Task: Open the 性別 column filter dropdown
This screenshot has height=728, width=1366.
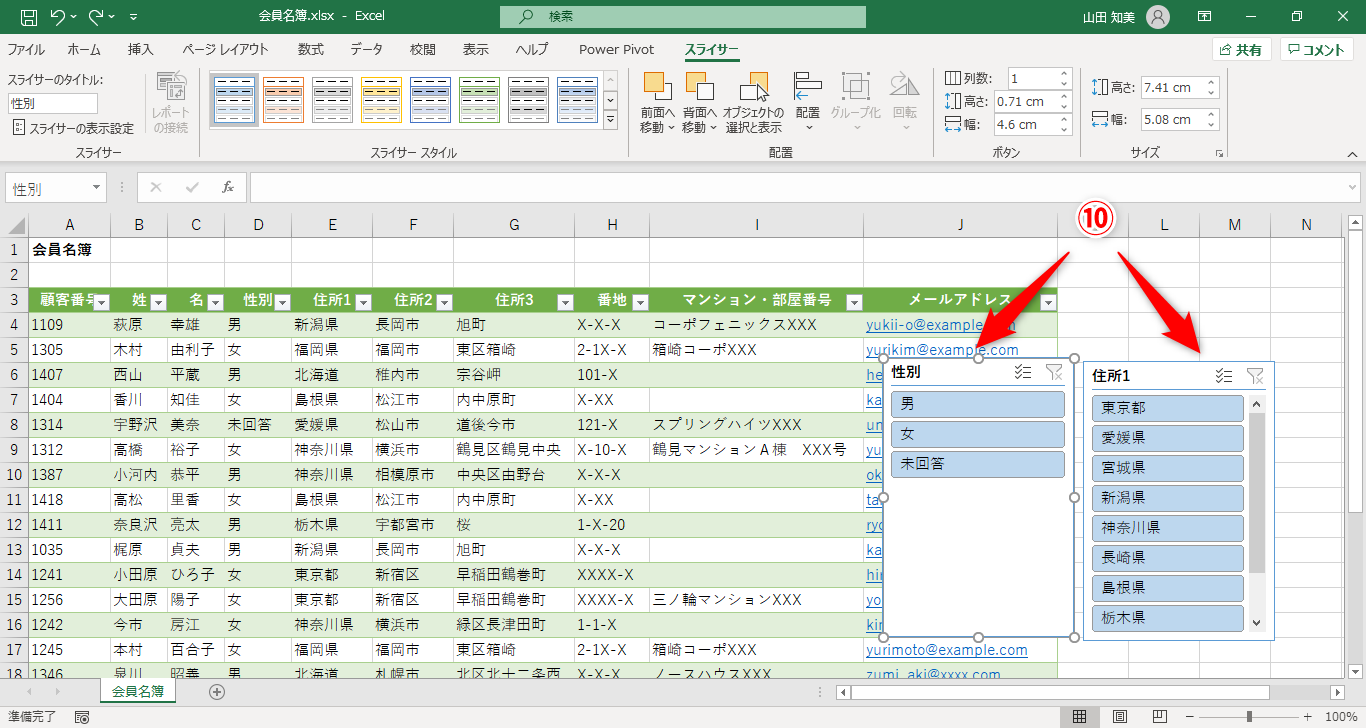Action: [x=282, y=302]
